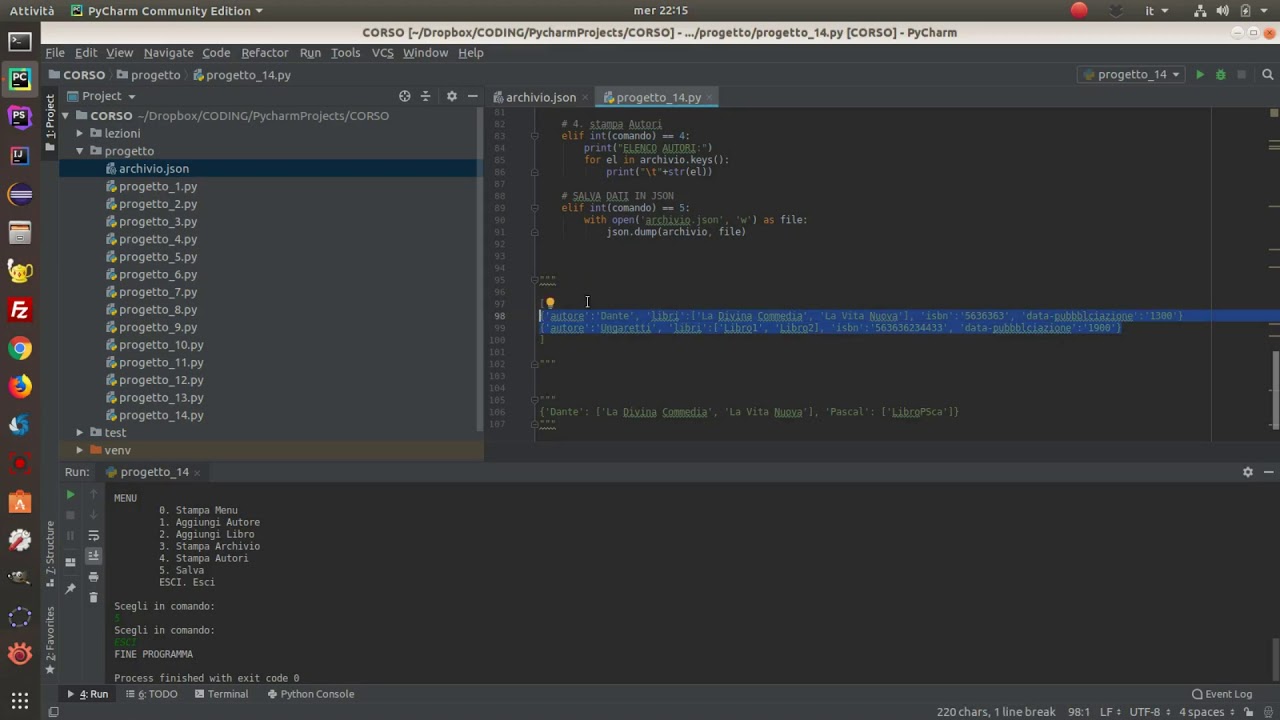Open FileZilla from the dock
Image resolution: width=1280 pixels, height=720 pixels.
[x=19, y=310]
